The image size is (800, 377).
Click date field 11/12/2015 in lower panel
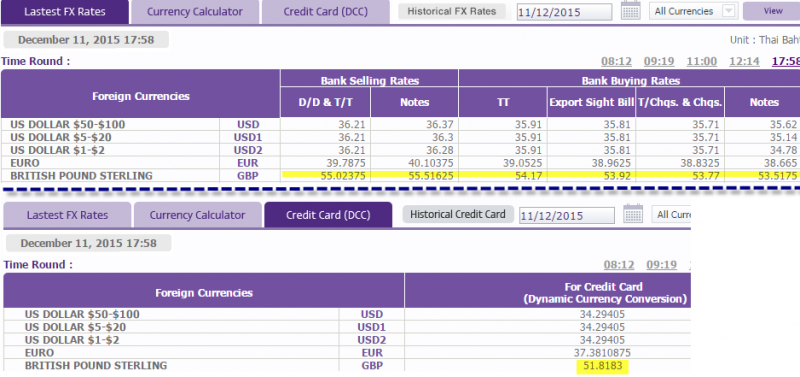click(x=567, y=215)
